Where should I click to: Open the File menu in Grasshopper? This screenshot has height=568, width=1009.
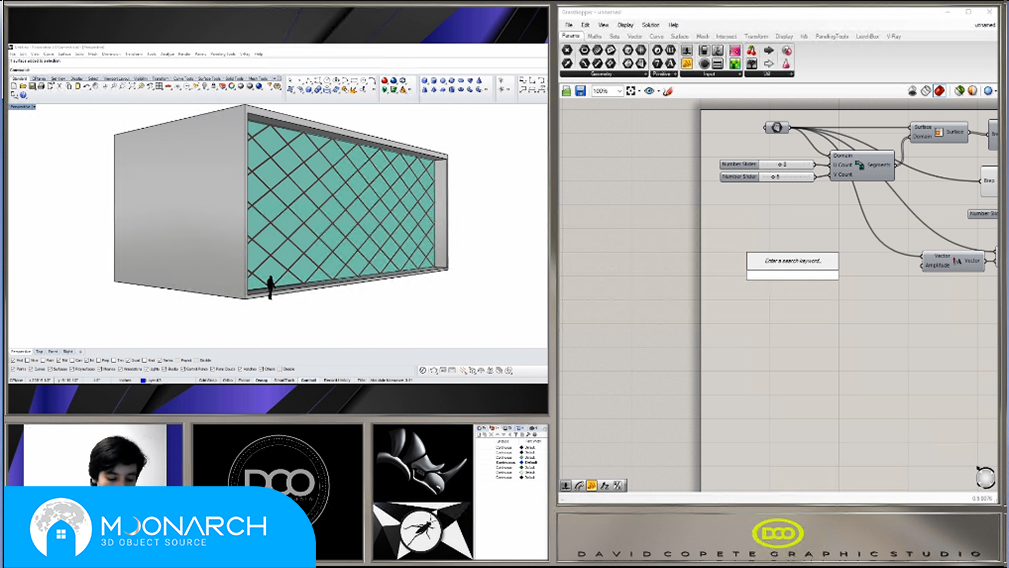pyautogui.click(x=569, y=25)
